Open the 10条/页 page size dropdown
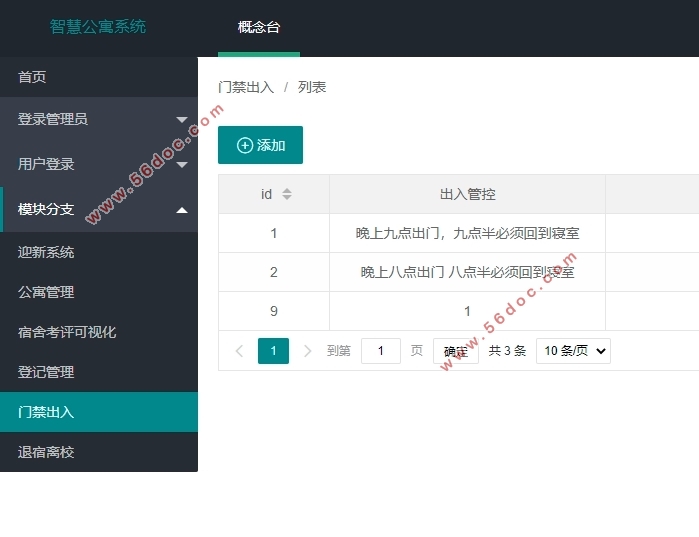This screenshot has width=699, height=537. [x=573, y=351]
